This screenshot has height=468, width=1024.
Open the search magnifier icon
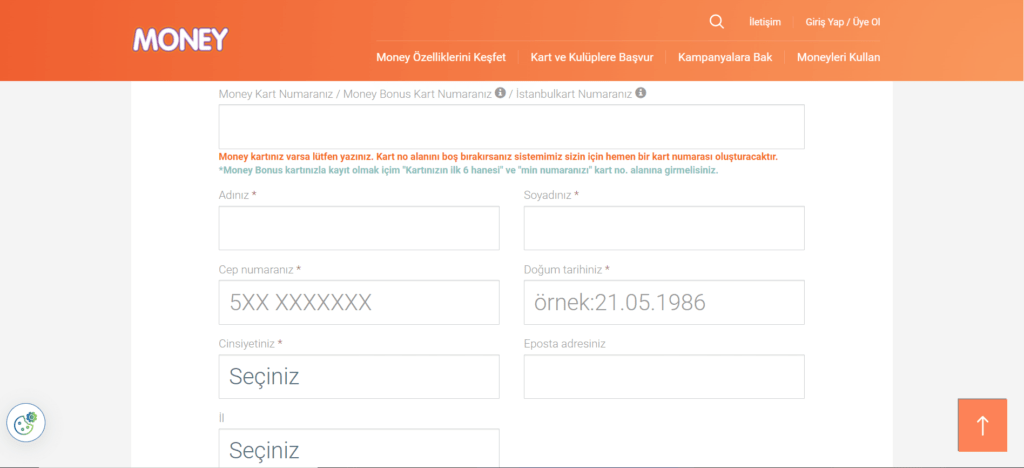[x=716, y=22]
